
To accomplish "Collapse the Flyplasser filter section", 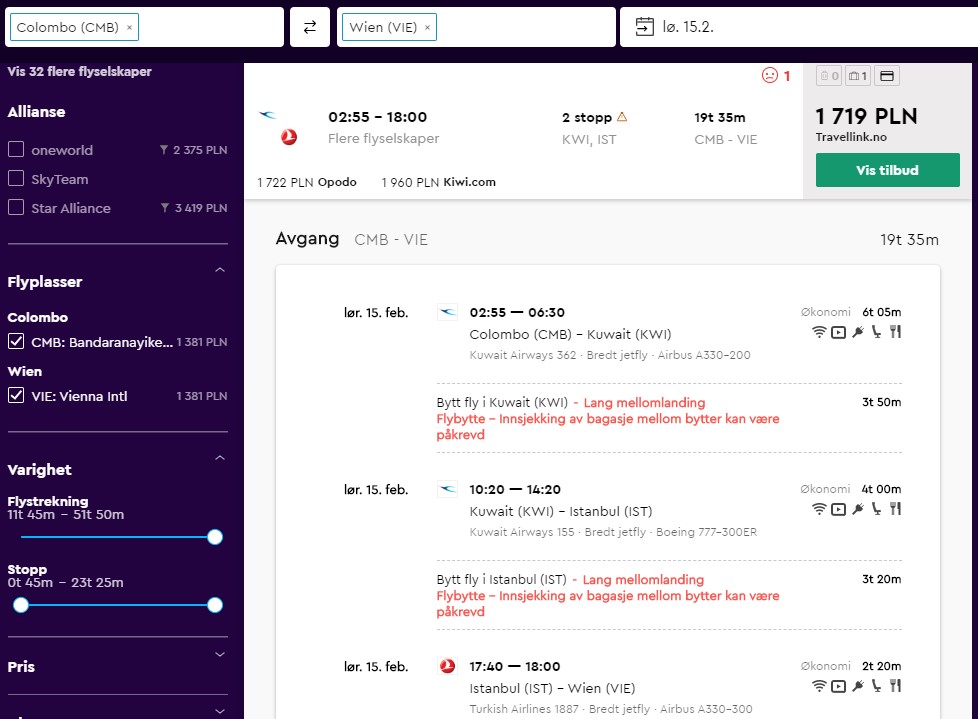I will click(x=220, y=270).
